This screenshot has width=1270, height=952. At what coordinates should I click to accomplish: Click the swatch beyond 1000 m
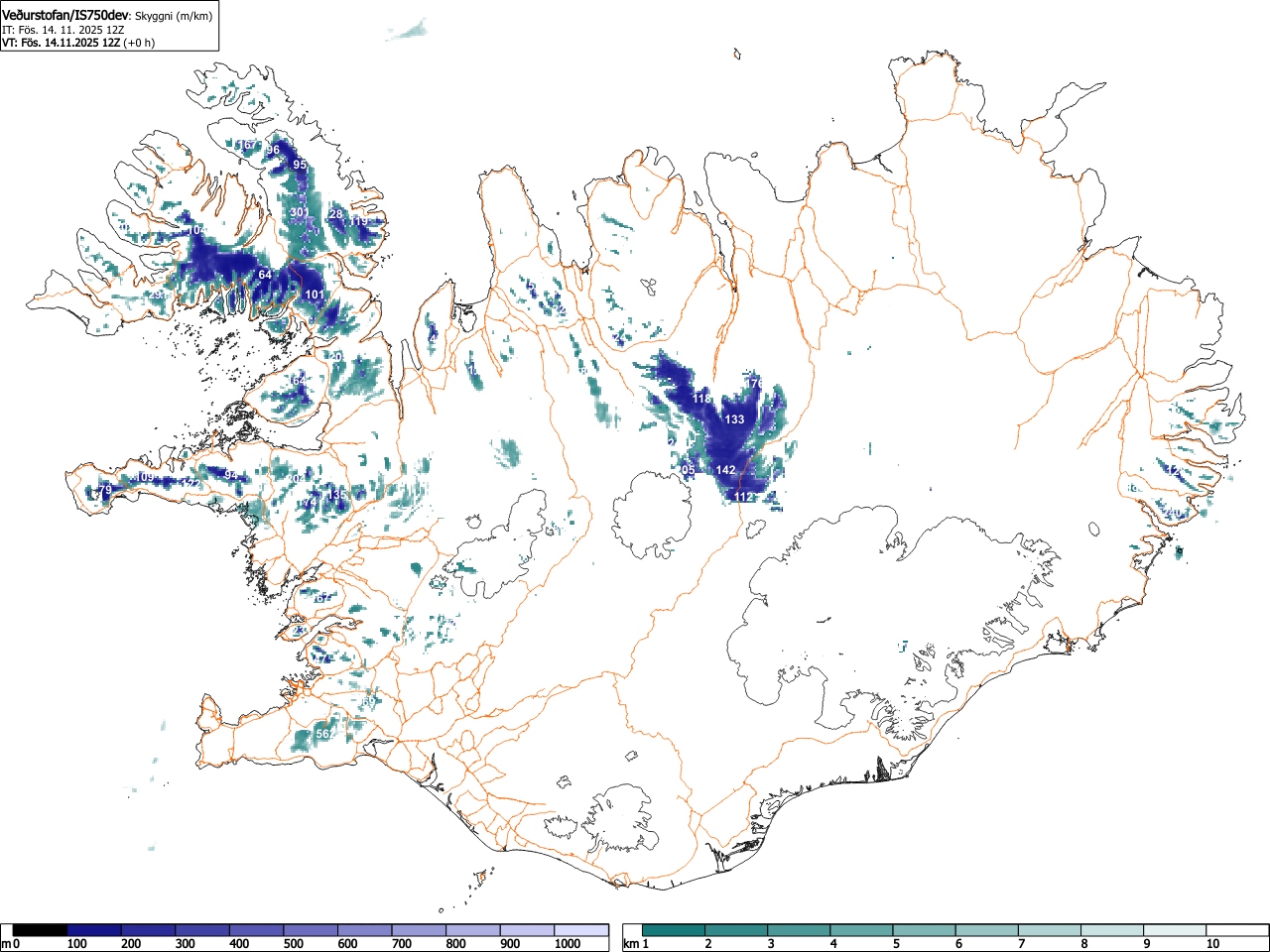[581, 930]
